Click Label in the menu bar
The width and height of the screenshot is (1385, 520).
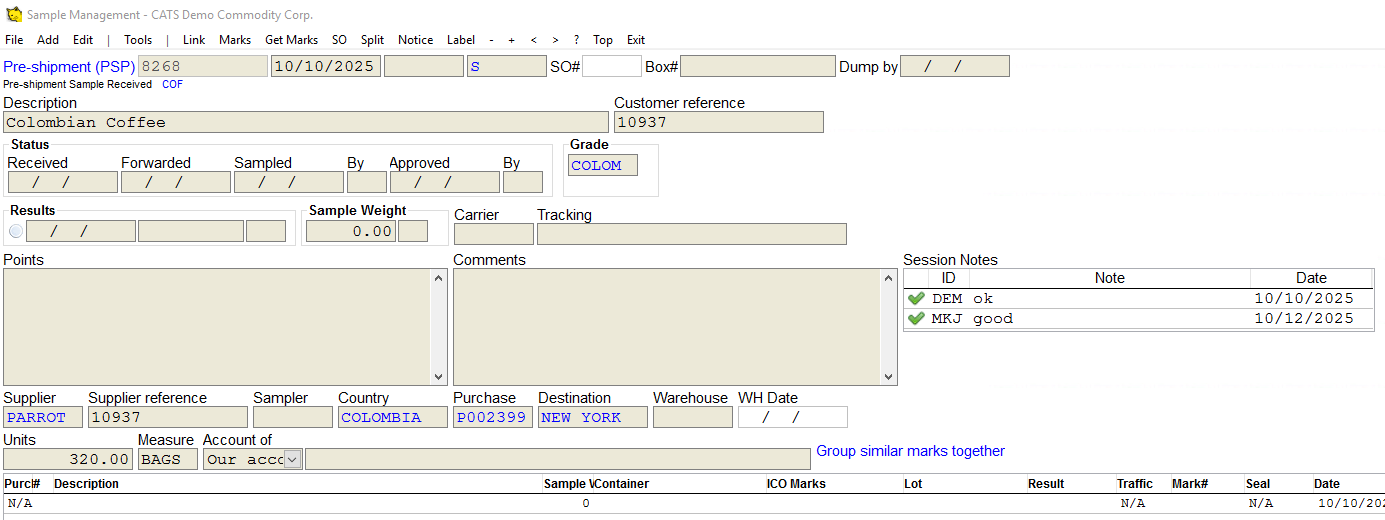pos(461,40)
